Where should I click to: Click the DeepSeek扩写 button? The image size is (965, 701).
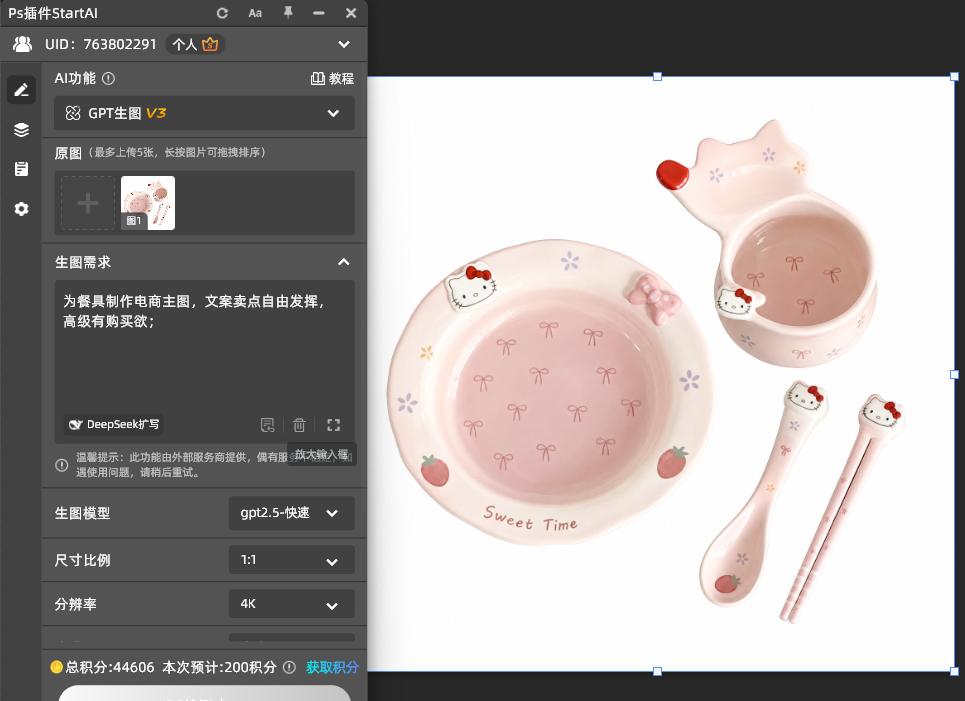(x=113, y=424)
